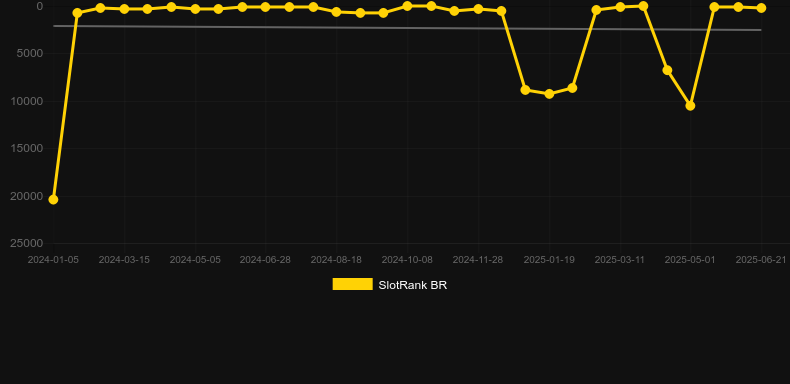
Task: Click the 2025-05-01 x-axis date label
Action: click(x=690, y=260)
